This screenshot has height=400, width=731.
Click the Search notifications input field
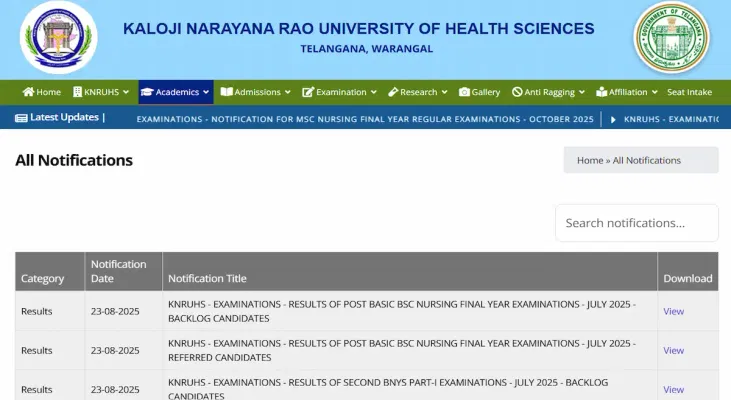(636, 223)
